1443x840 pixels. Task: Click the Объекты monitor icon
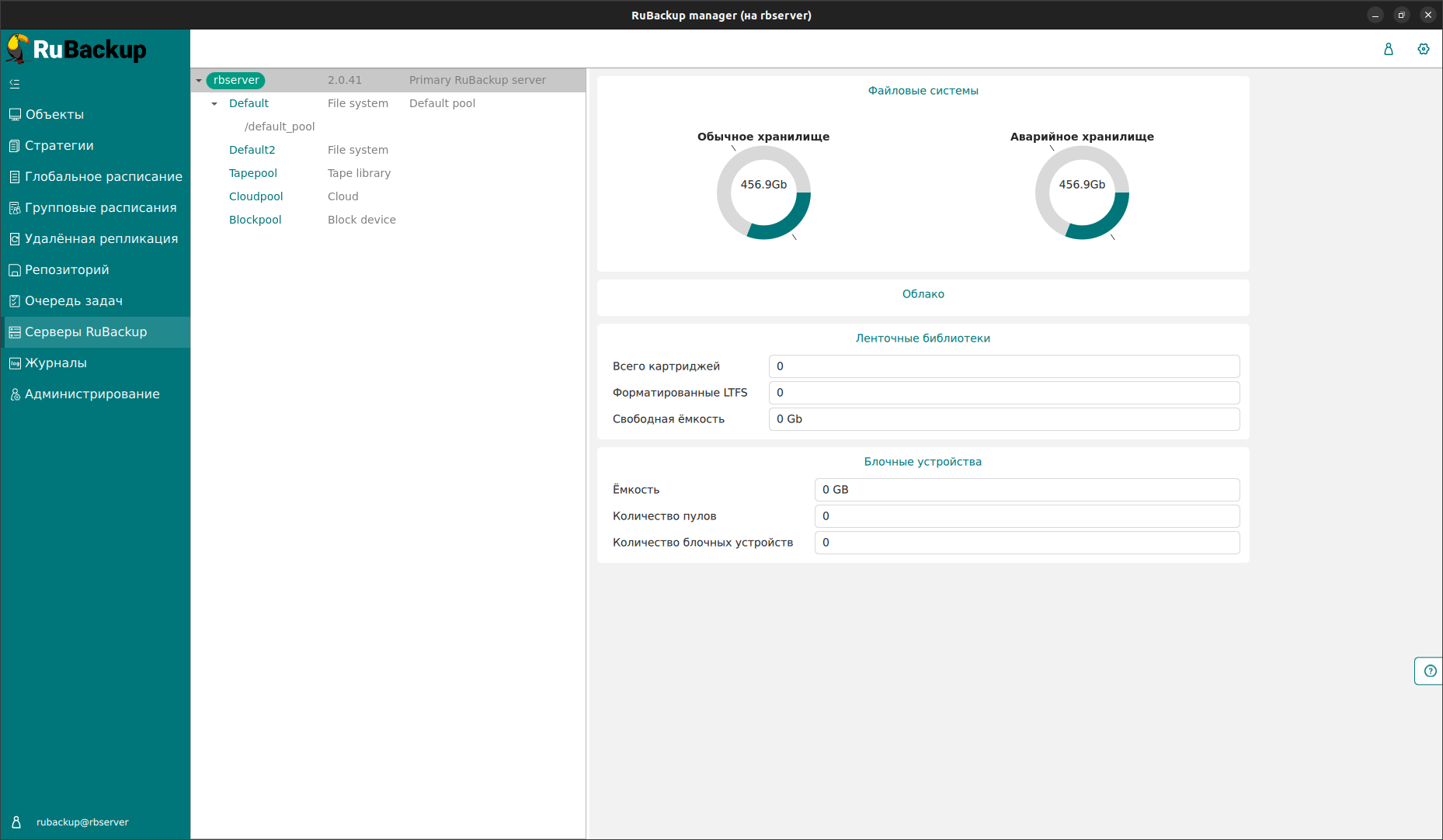coord(15,115)
